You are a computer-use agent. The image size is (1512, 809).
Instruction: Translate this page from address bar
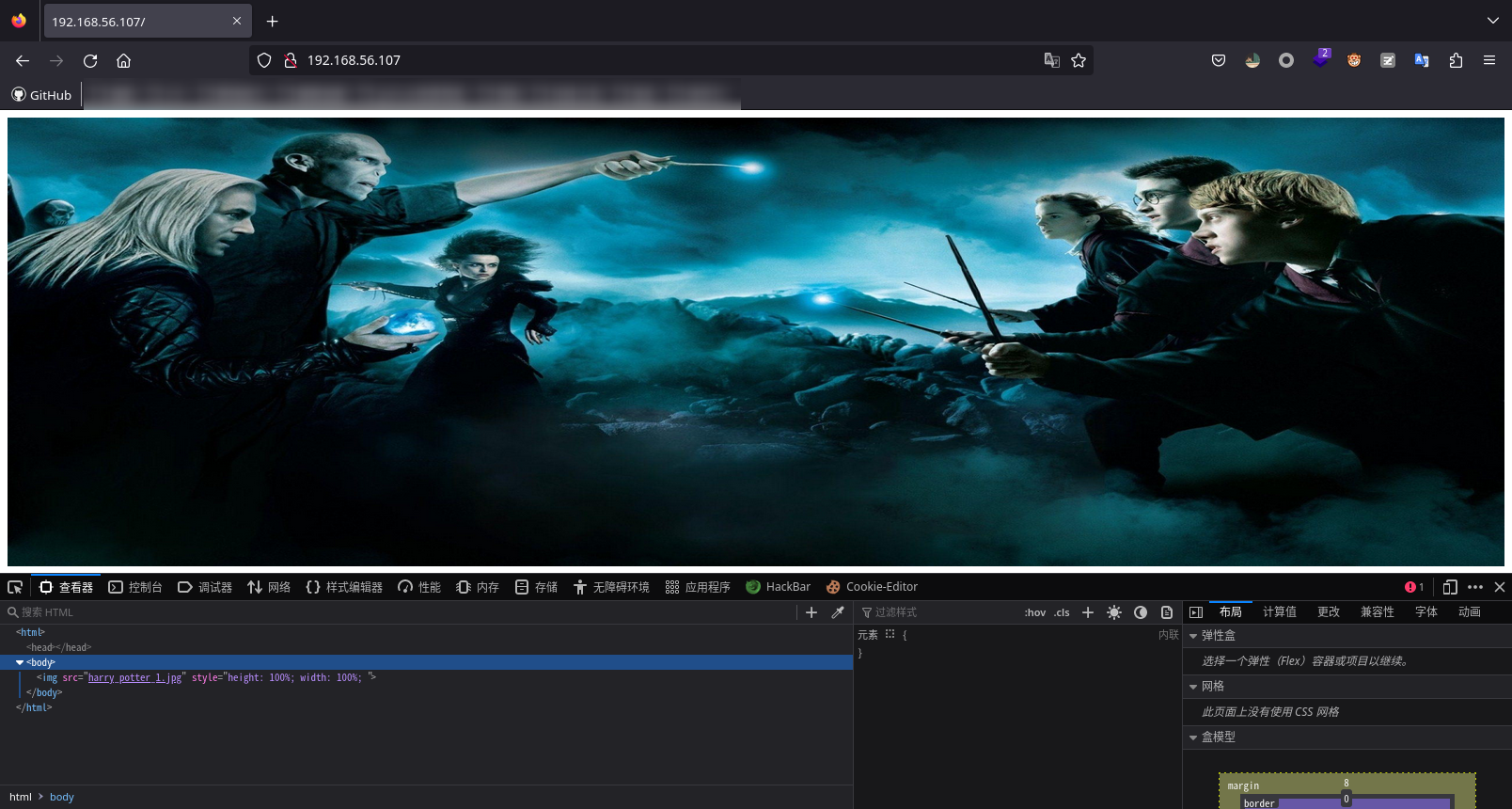[1052, 60]
